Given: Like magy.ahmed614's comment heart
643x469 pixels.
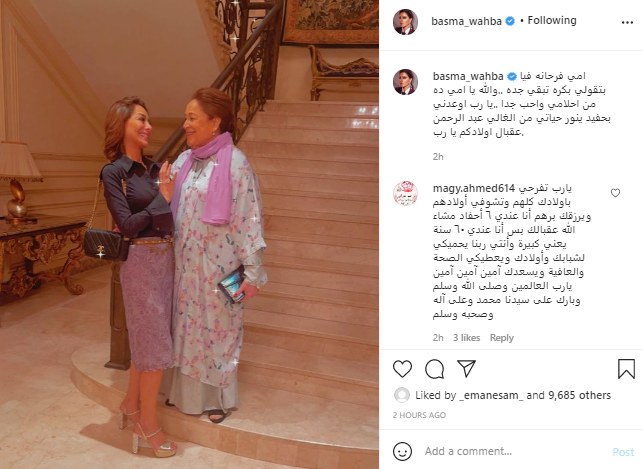Looking at the screenshot, I should pos(615,193).
